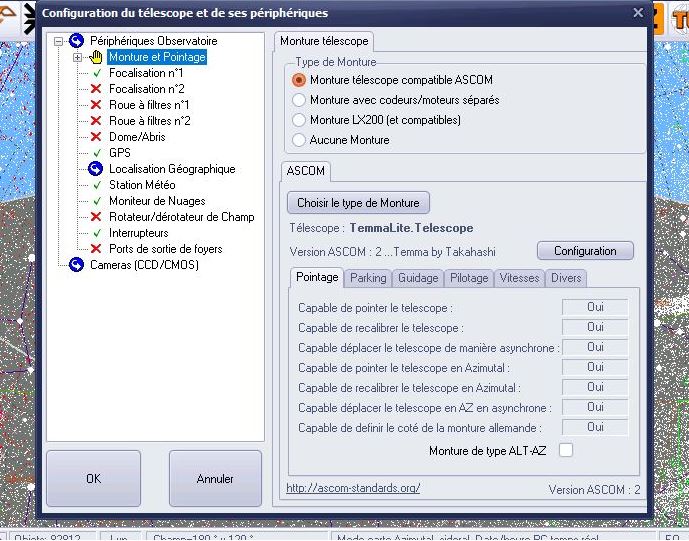Click the green checkmark icon beside GPS
The width and height of the screenshot is (689, 541).
[x=96, y=153]
